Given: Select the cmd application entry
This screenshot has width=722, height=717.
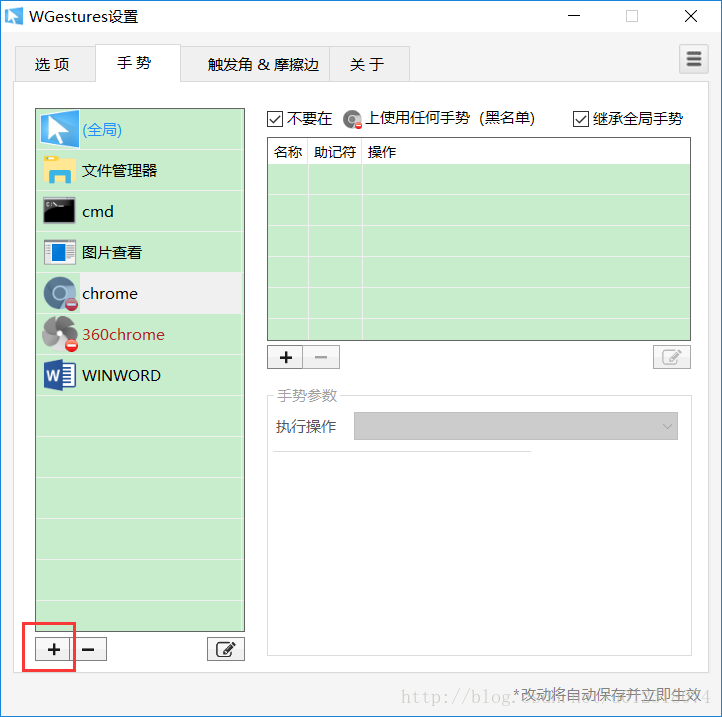Looking at the screenshot, I should [140, 211].
